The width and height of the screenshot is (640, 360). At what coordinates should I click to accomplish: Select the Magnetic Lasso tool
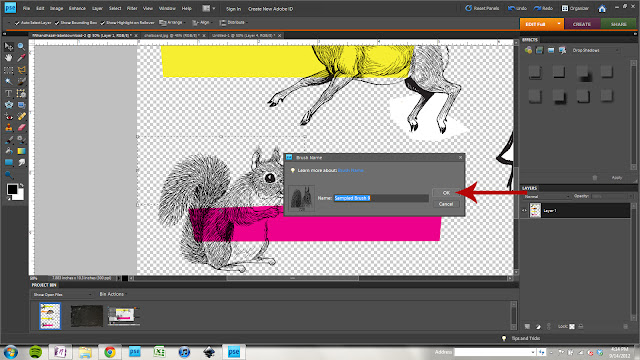21,70
